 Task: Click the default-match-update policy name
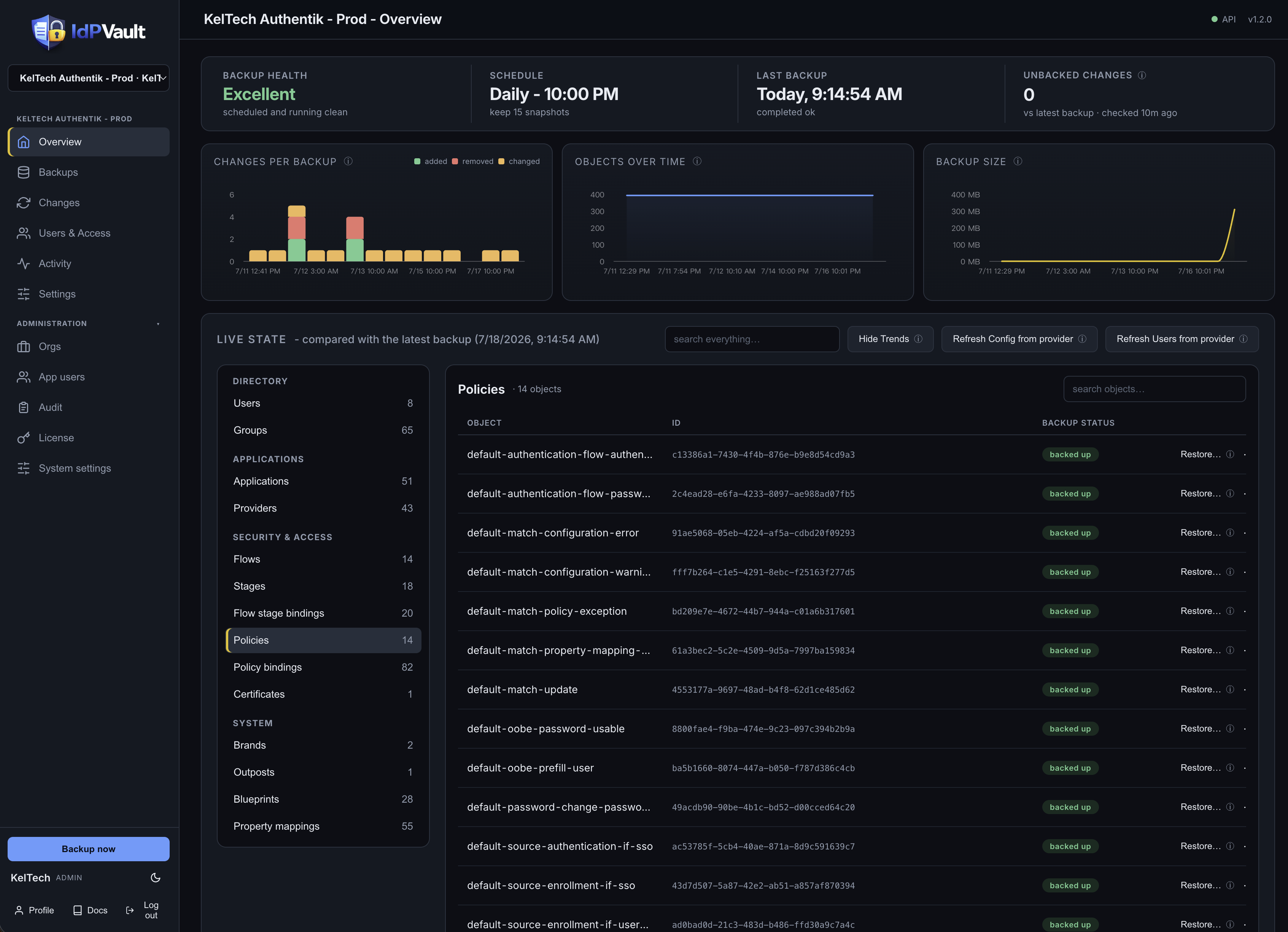(x=522, y=689)
